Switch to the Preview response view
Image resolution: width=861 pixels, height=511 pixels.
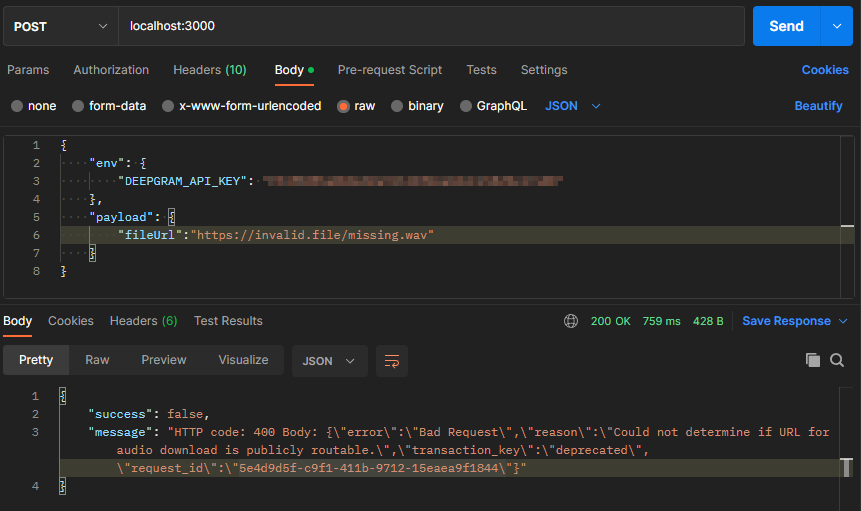pyautogui.click(x=164, y=360)
